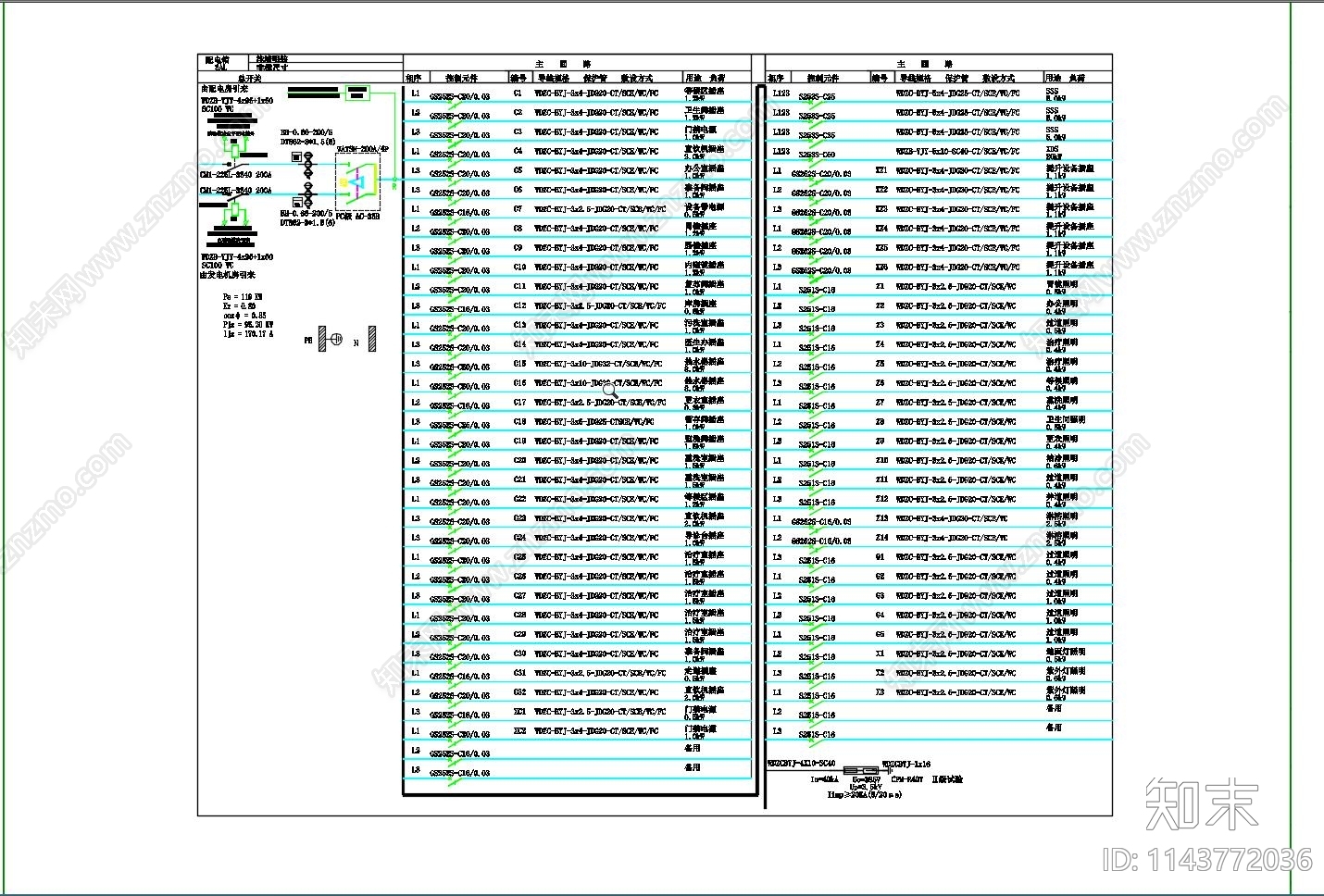The height and width of the screenshot is (896, 1324).
Task: Click circuit number 'C22' cell
Action: (x=520, y=499)
